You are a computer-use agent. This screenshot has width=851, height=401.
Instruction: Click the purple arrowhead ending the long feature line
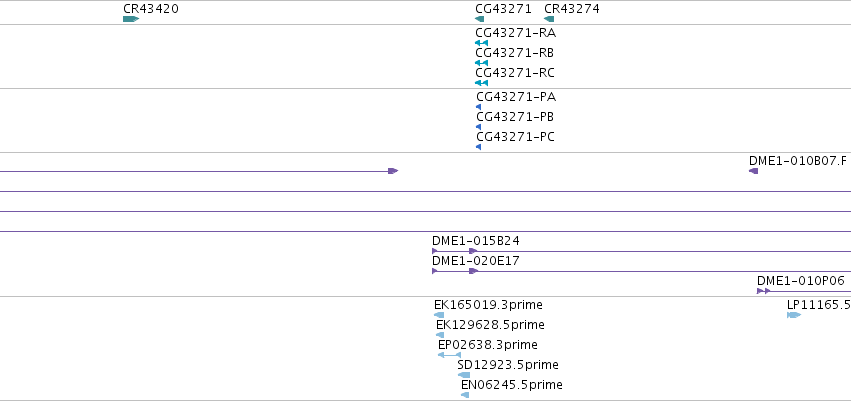coord(393,171)
